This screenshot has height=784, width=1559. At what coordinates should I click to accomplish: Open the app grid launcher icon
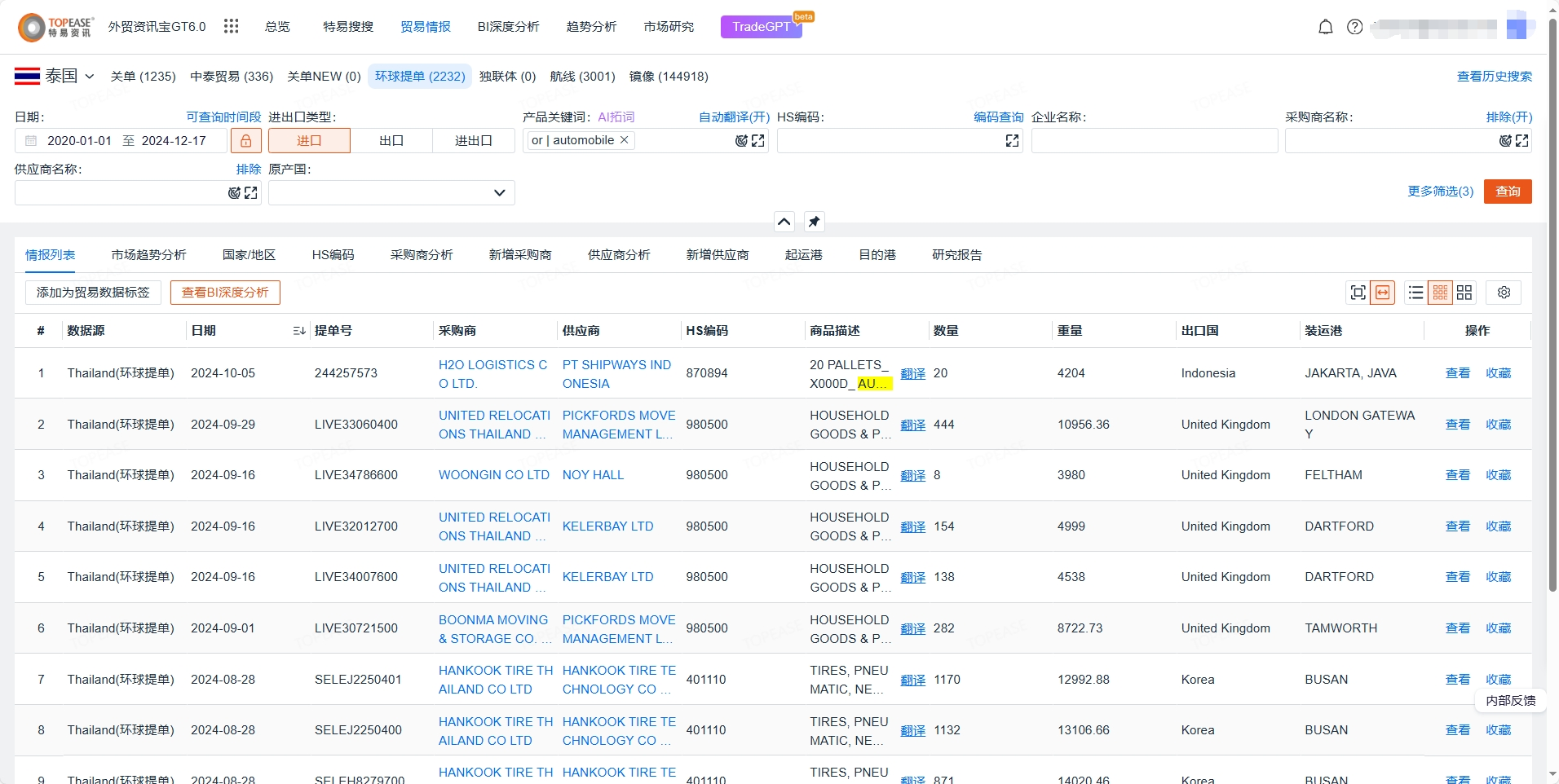pos(232,27)
